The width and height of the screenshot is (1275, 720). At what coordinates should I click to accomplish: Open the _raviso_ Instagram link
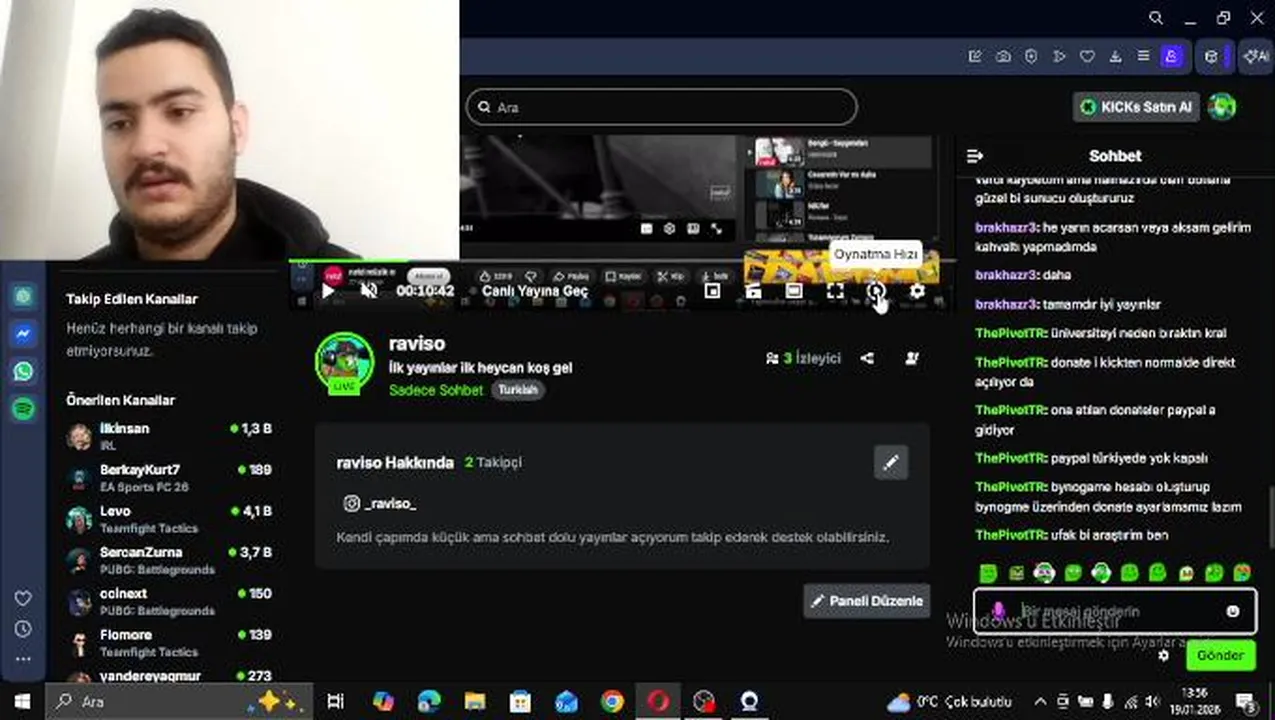380,504
